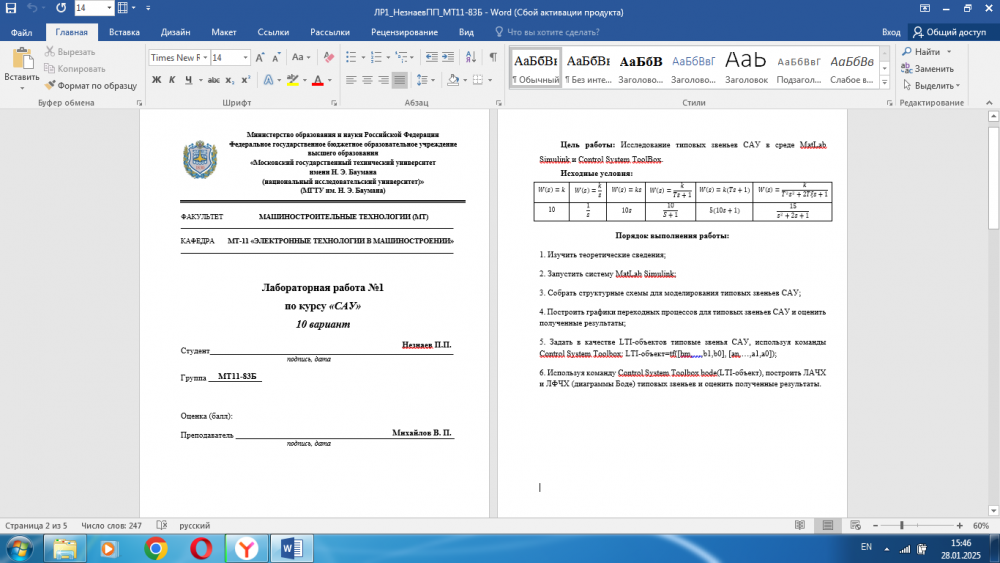Switch to the Рецензирование tab
This screenshot has width=1000, height=563.
click(403, 32)
